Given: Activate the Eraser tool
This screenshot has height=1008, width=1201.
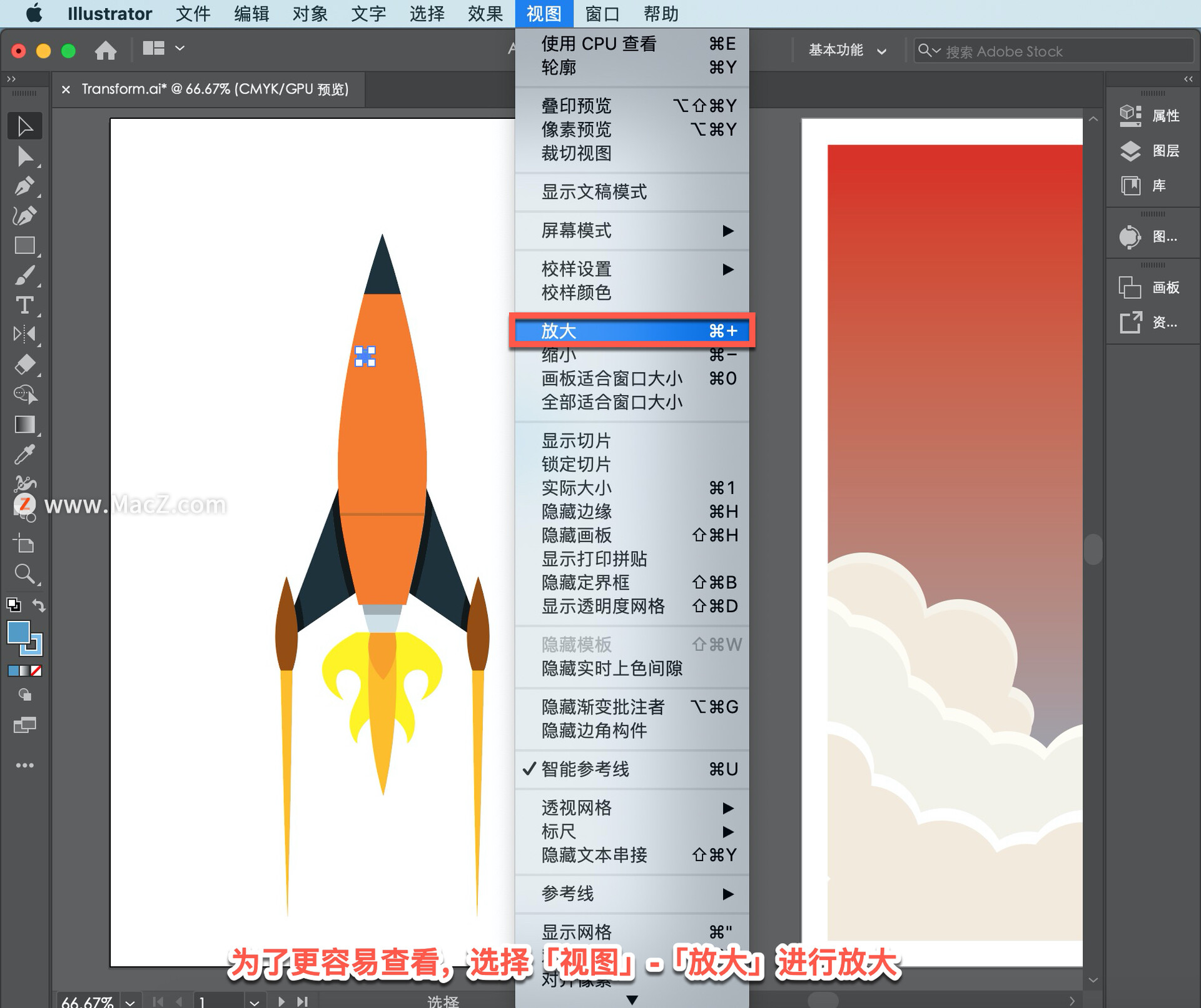Looking at the screenshot, I should (x=24, y=365).
